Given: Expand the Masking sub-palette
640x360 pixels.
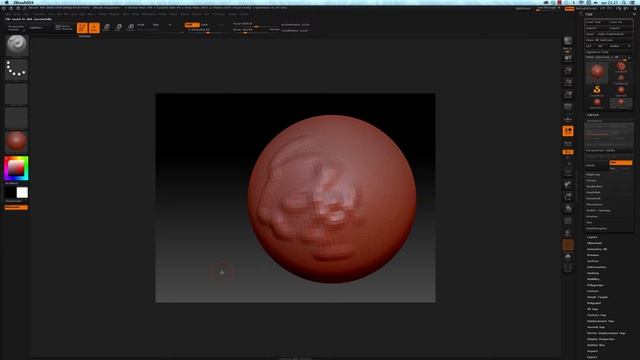Looking at the screenshot, I should click(x=593, y=273).
